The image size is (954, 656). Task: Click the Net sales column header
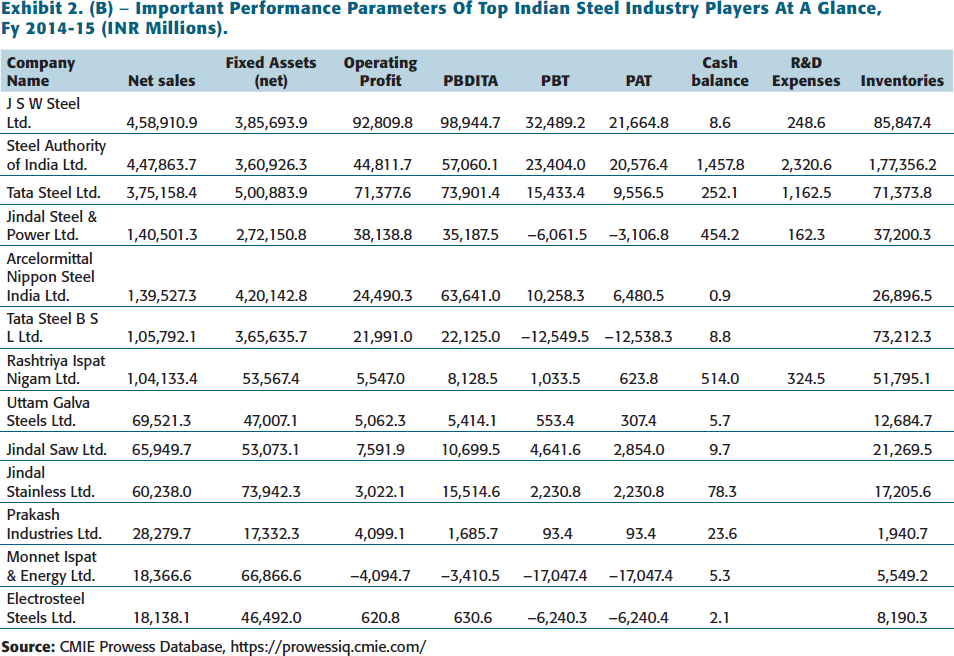pos(162,81)
